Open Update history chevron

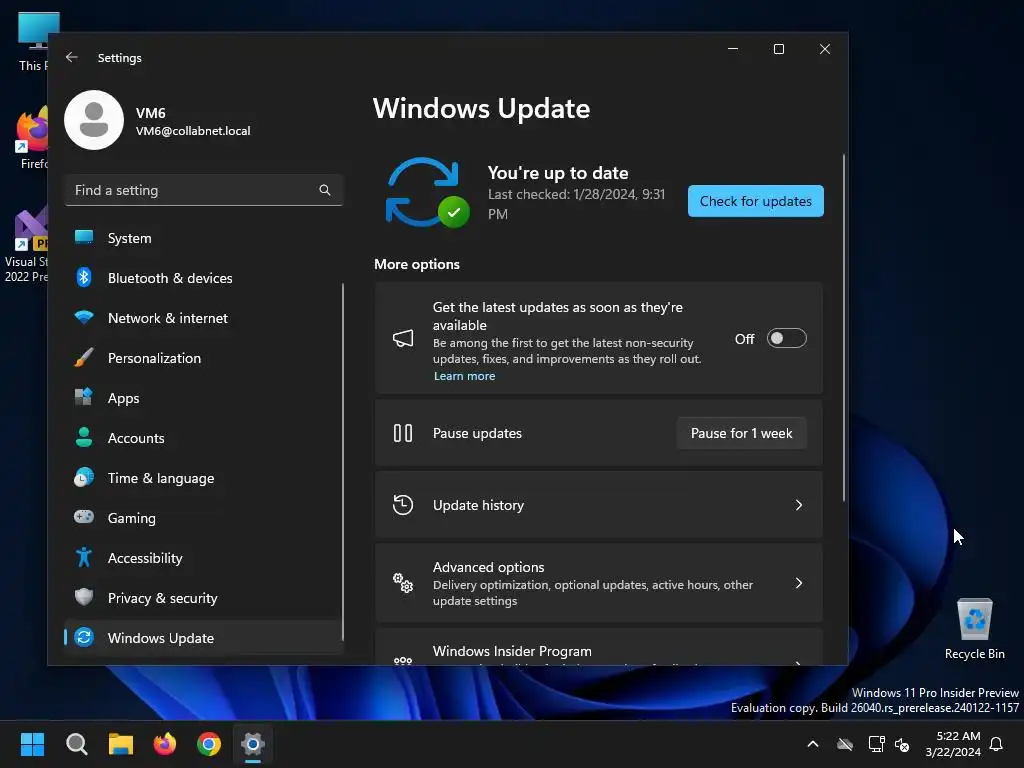click(799, 505)
